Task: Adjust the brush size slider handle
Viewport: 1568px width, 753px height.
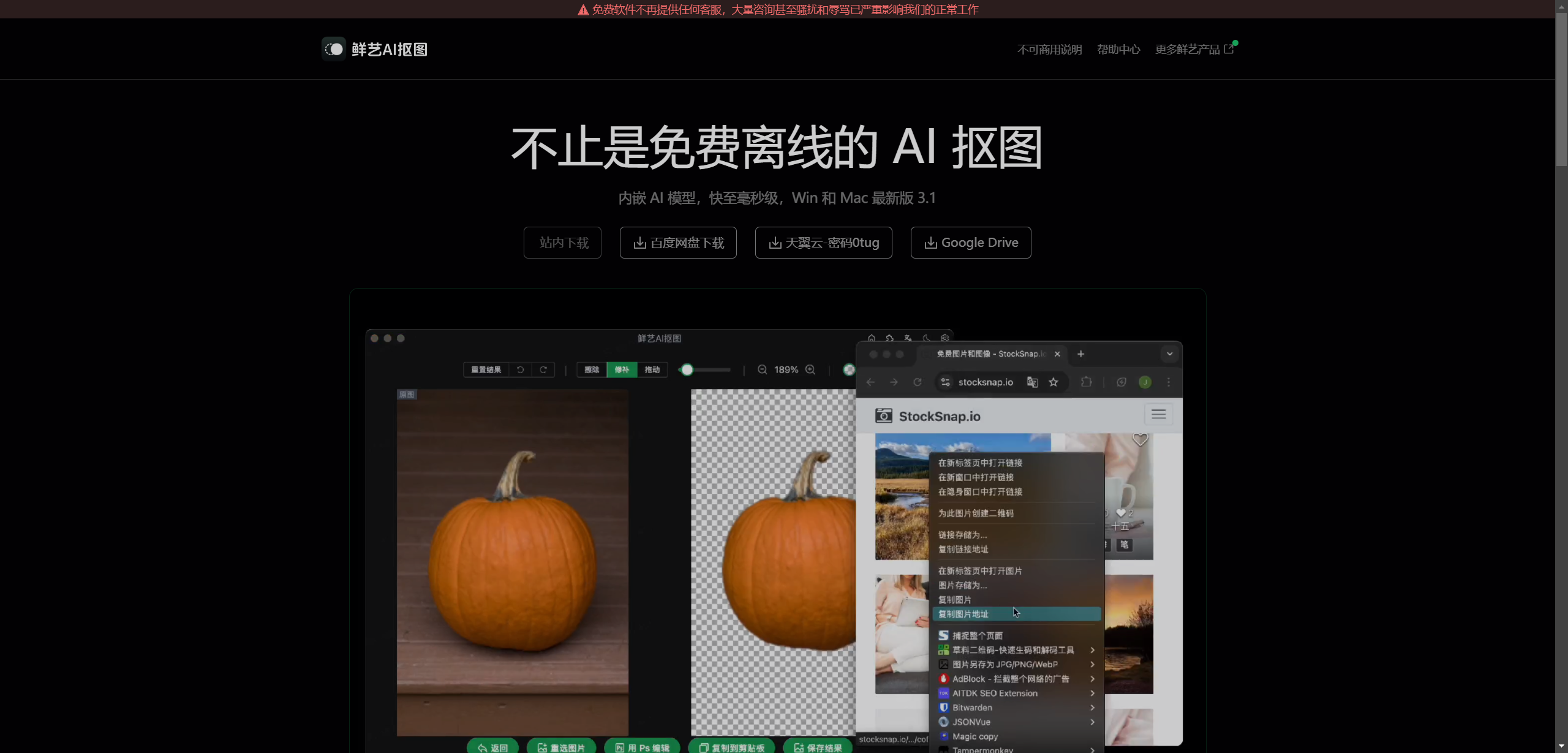Action: 688,369
